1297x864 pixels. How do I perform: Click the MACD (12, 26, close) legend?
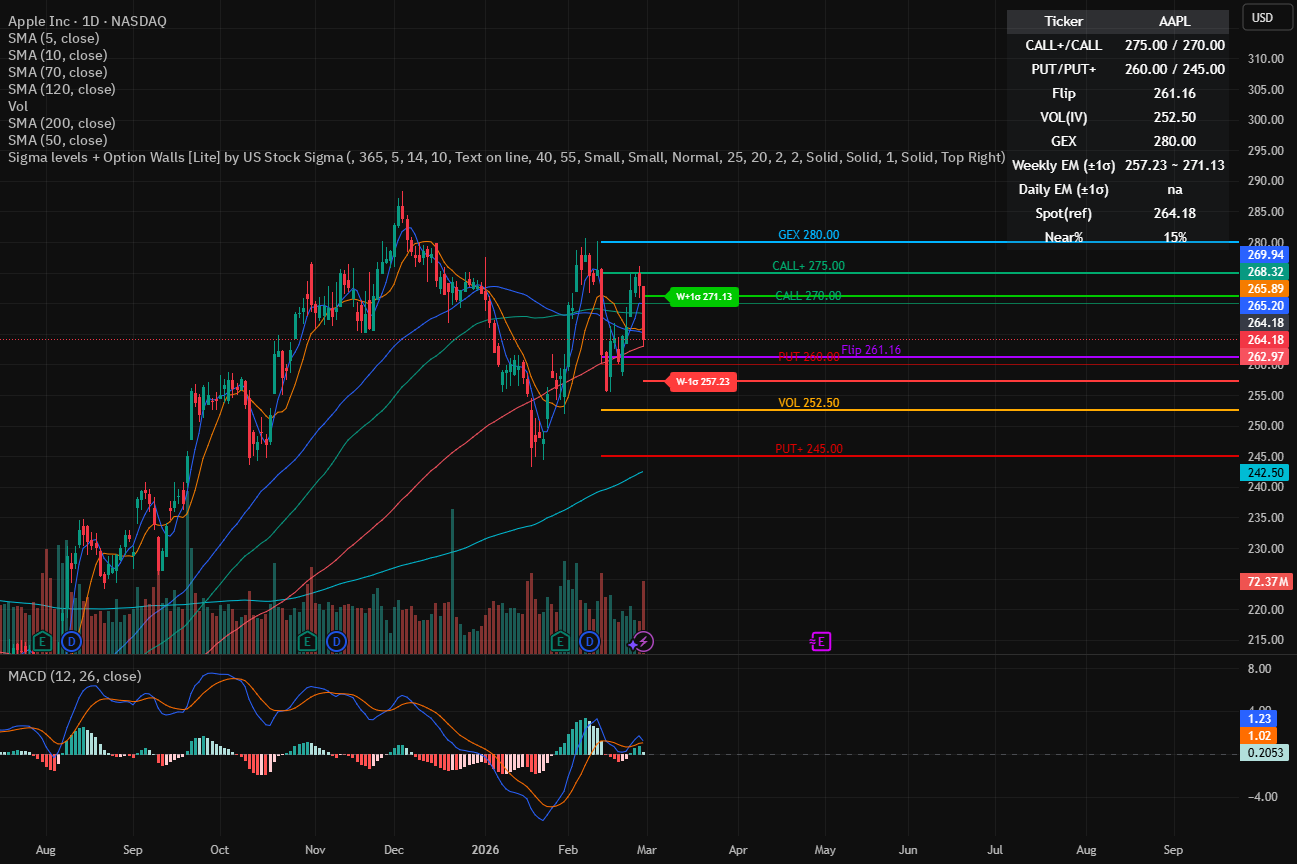coord(75,676)
